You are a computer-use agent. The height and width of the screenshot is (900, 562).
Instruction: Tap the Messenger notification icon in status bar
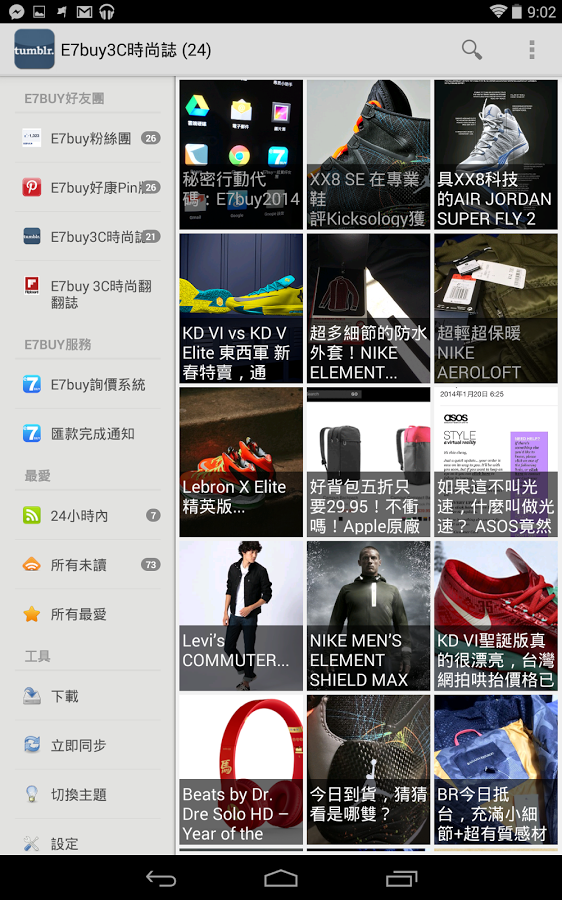coord(17,11)
